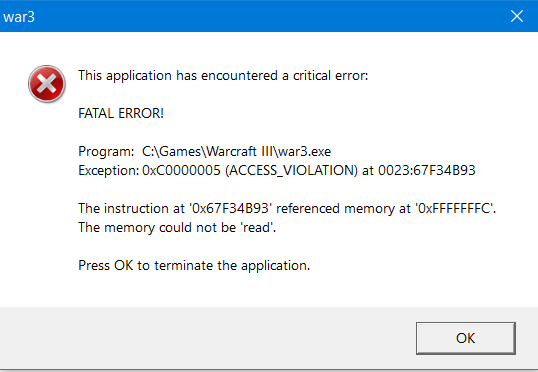Click 'The memory could not be' text
The width and height of the screenshot is (538, 372).
(157, 227)
